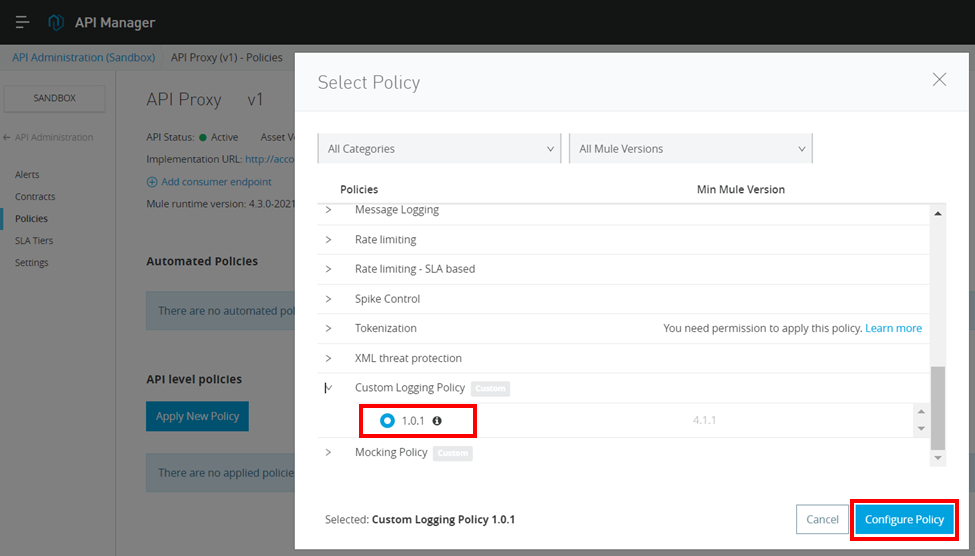Open the All Categories dropdown

439,149
